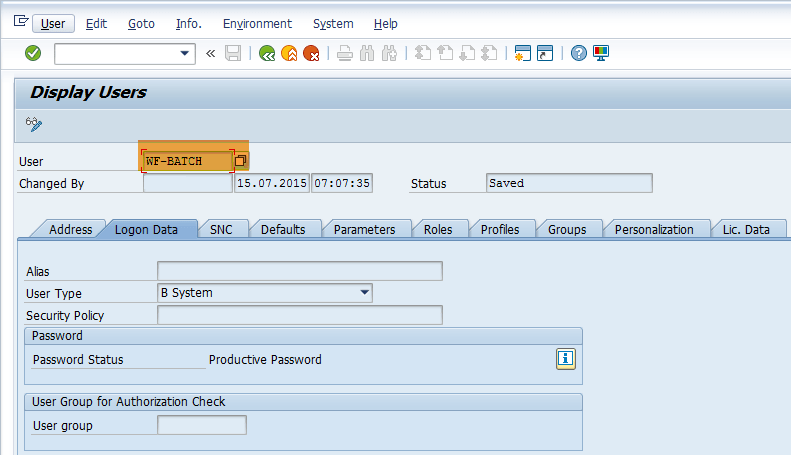Click the First Page icon
Screen dimensions: 791x455
[423, 53]
